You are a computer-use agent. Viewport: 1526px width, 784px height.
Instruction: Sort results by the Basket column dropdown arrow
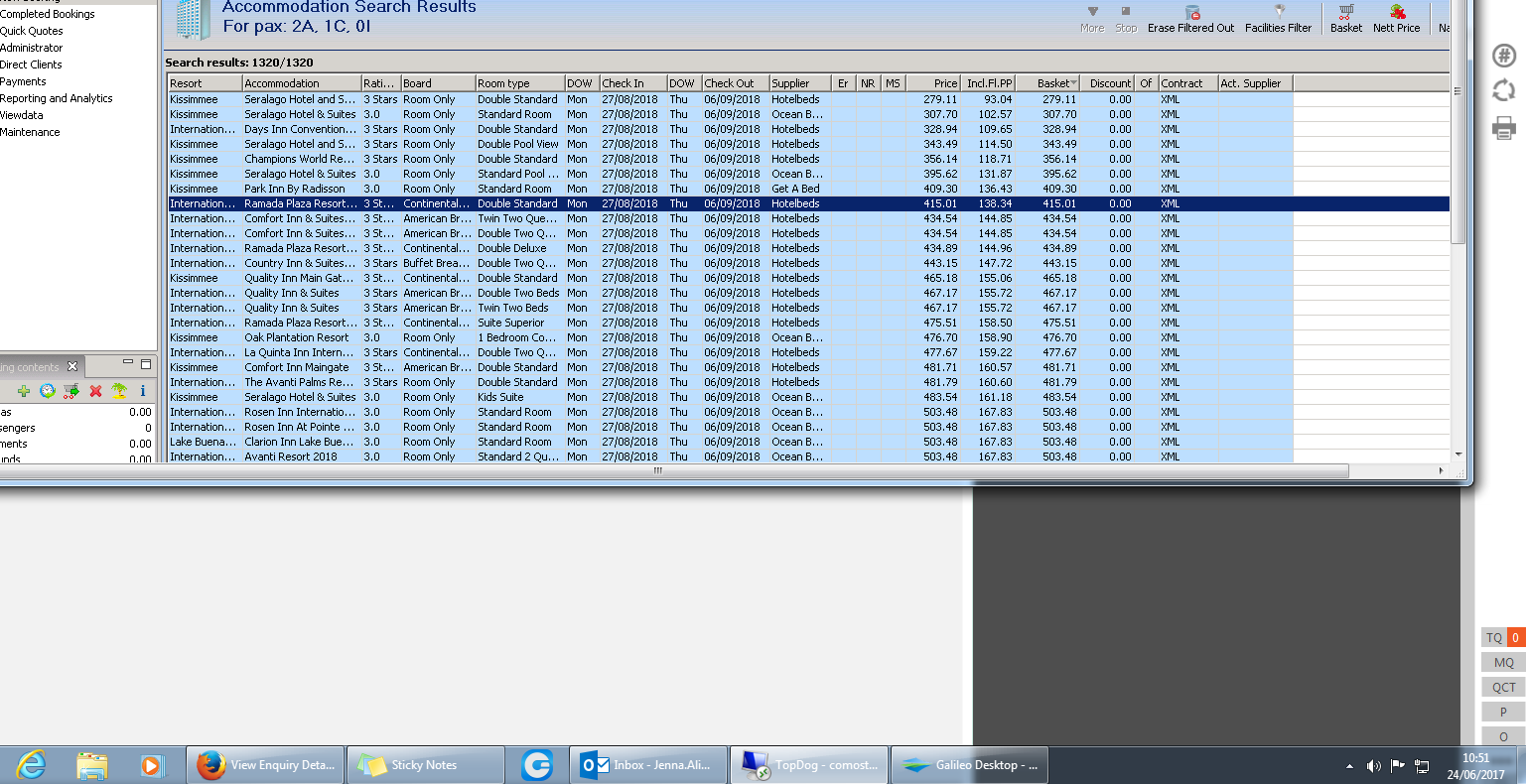click(1073, 83)
